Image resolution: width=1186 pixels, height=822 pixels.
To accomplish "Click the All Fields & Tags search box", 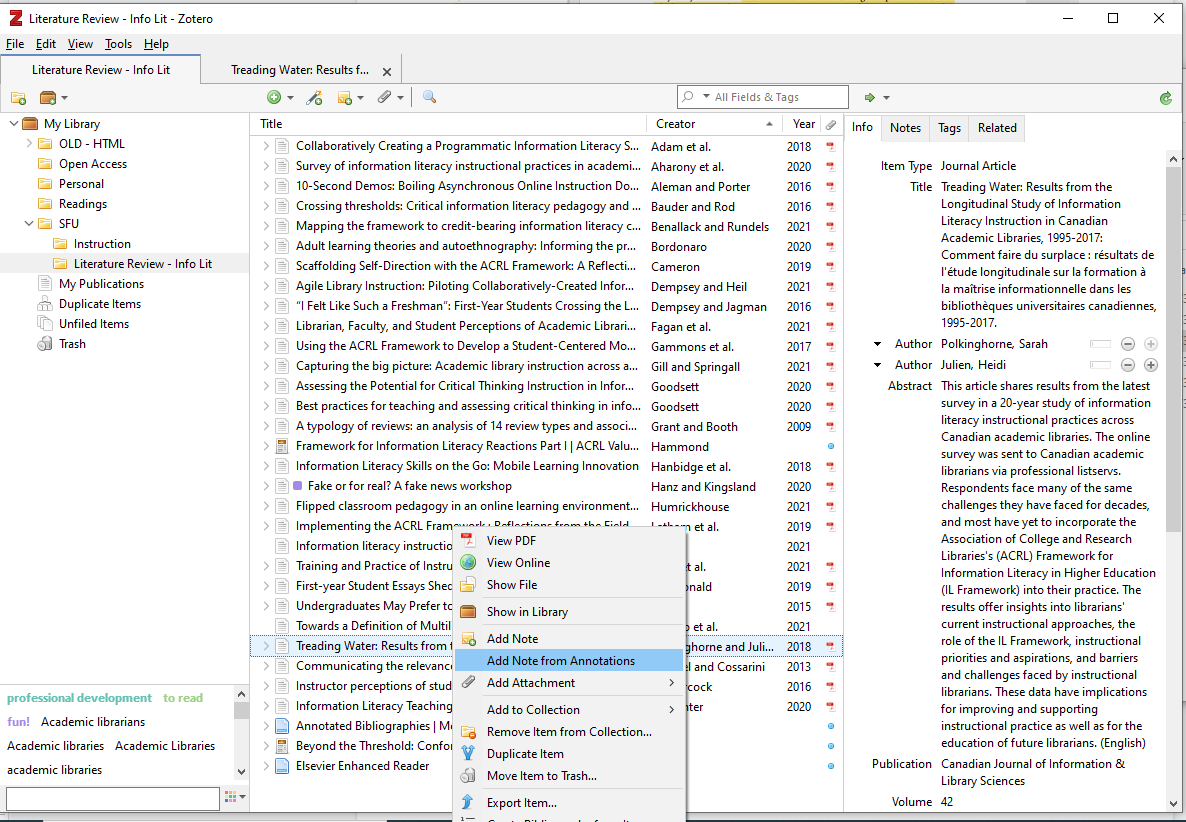I will point(762,97).
